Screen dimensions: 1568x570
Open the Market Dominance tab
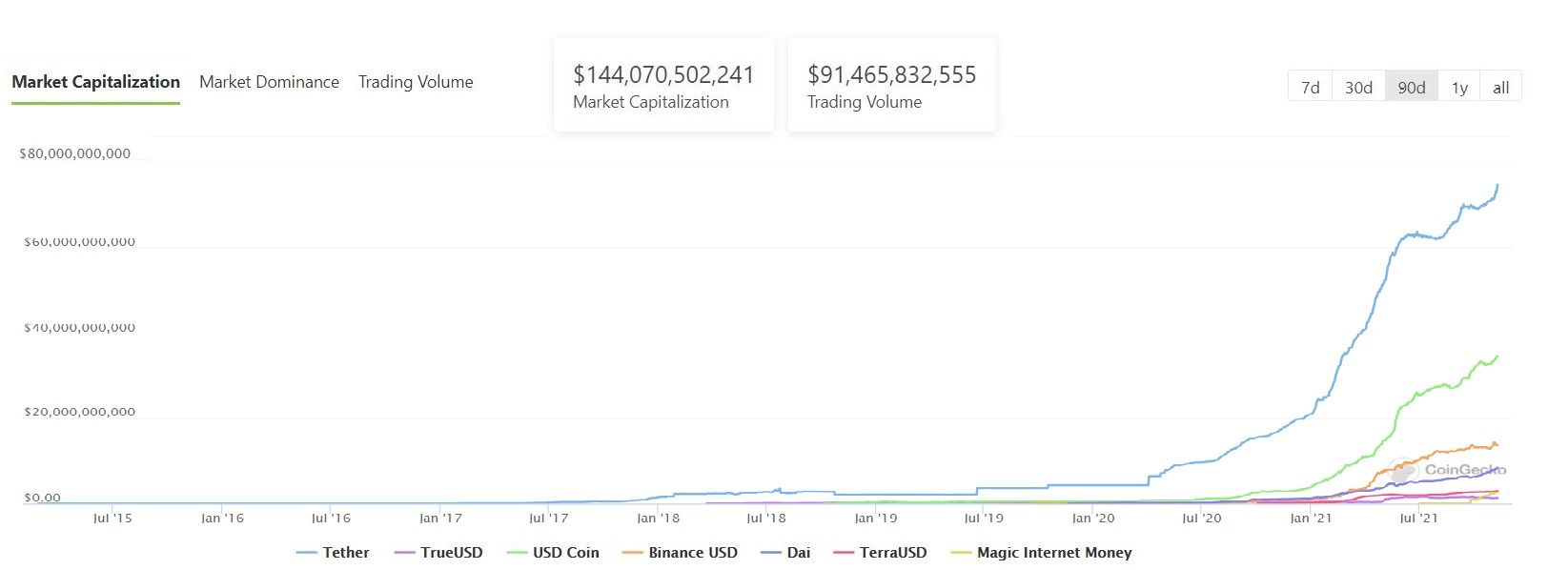tap(269, 82)
